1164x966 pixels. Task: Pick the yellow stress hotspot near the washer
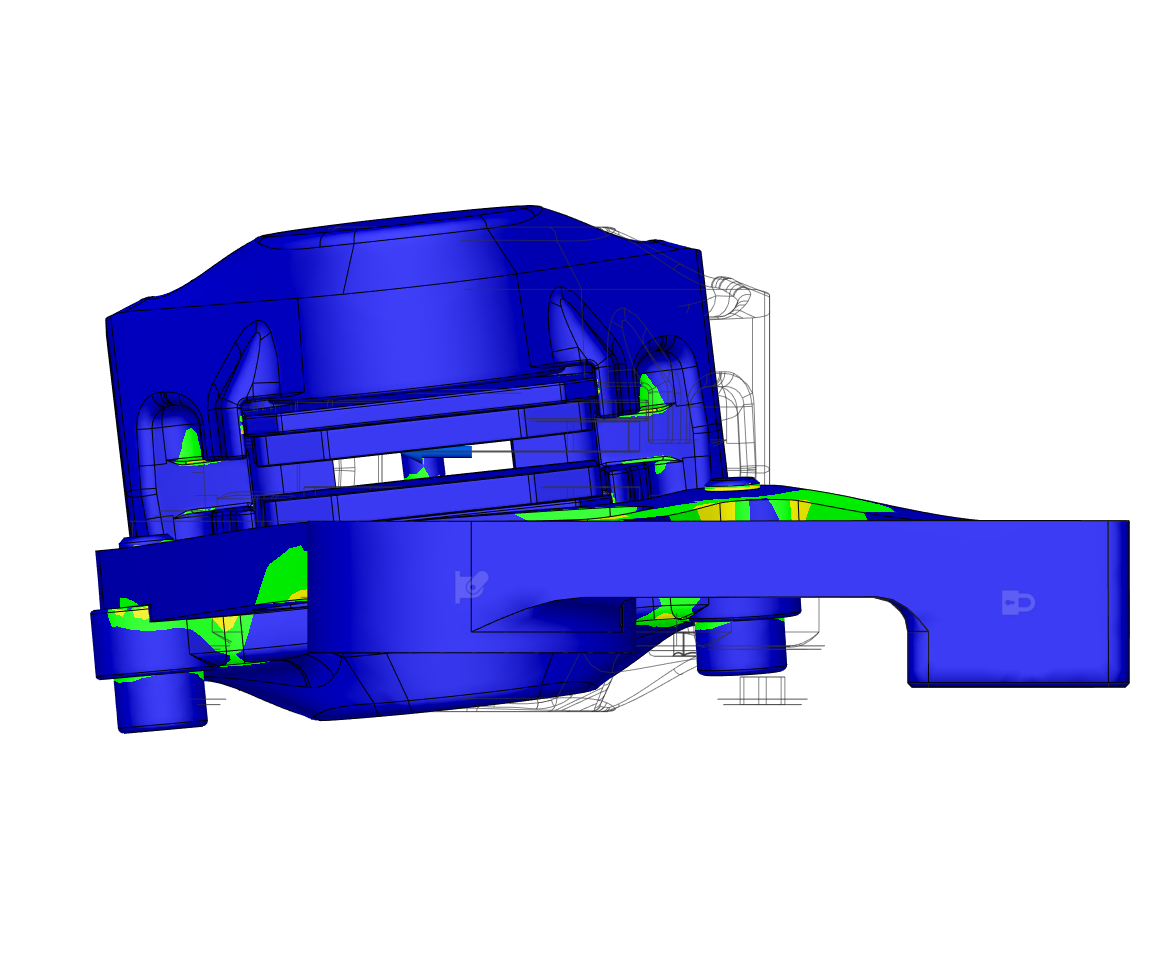click(x=709, y=511)
